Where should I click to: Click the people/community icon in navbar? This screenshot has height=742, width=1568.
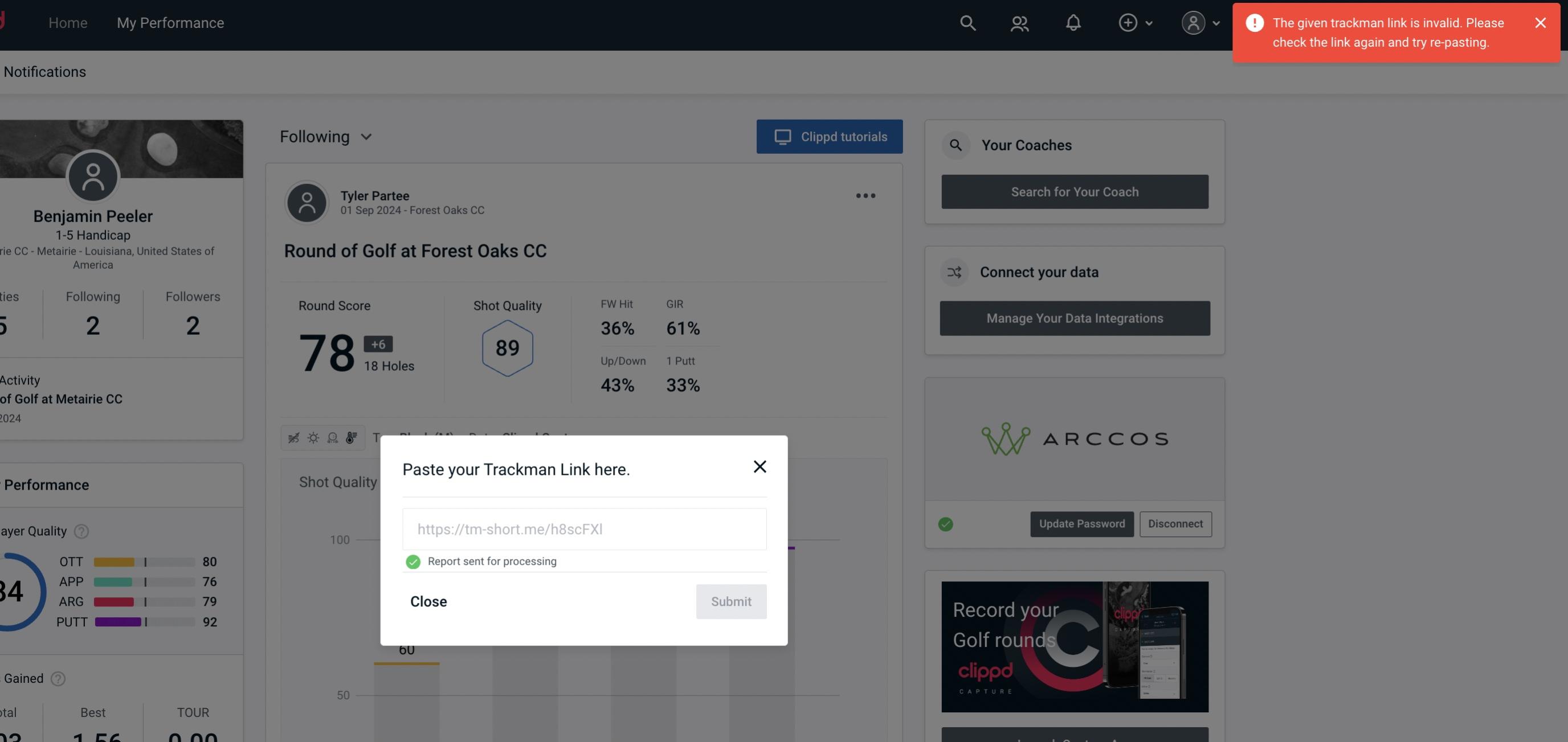1018,22
